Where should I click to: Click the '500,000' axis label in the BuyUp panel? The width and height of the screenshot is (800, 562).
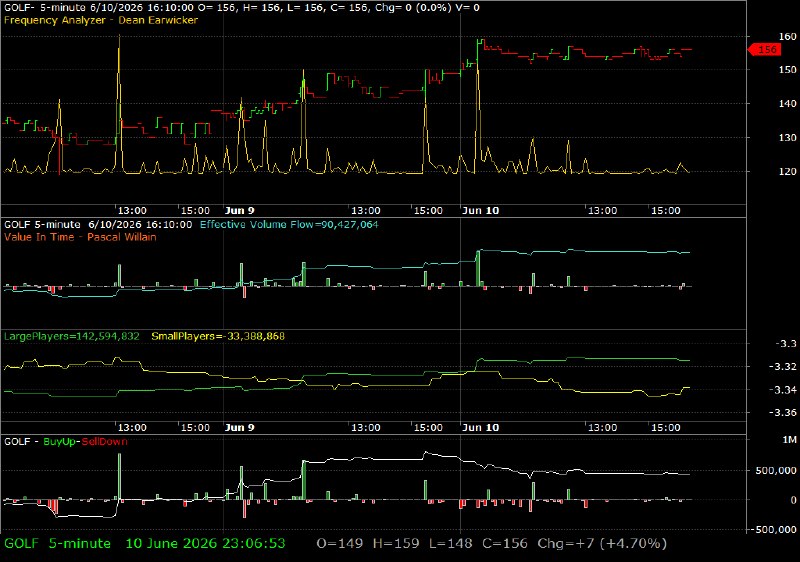[x=776, y=470]
